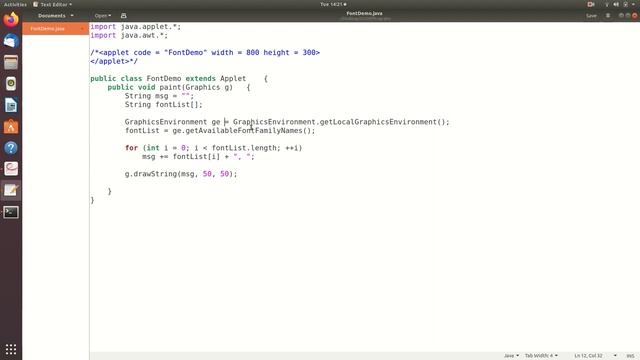Open the hamburger menu next to Save
This screenshot has width=640, height=360.
(x=608, y=16)
